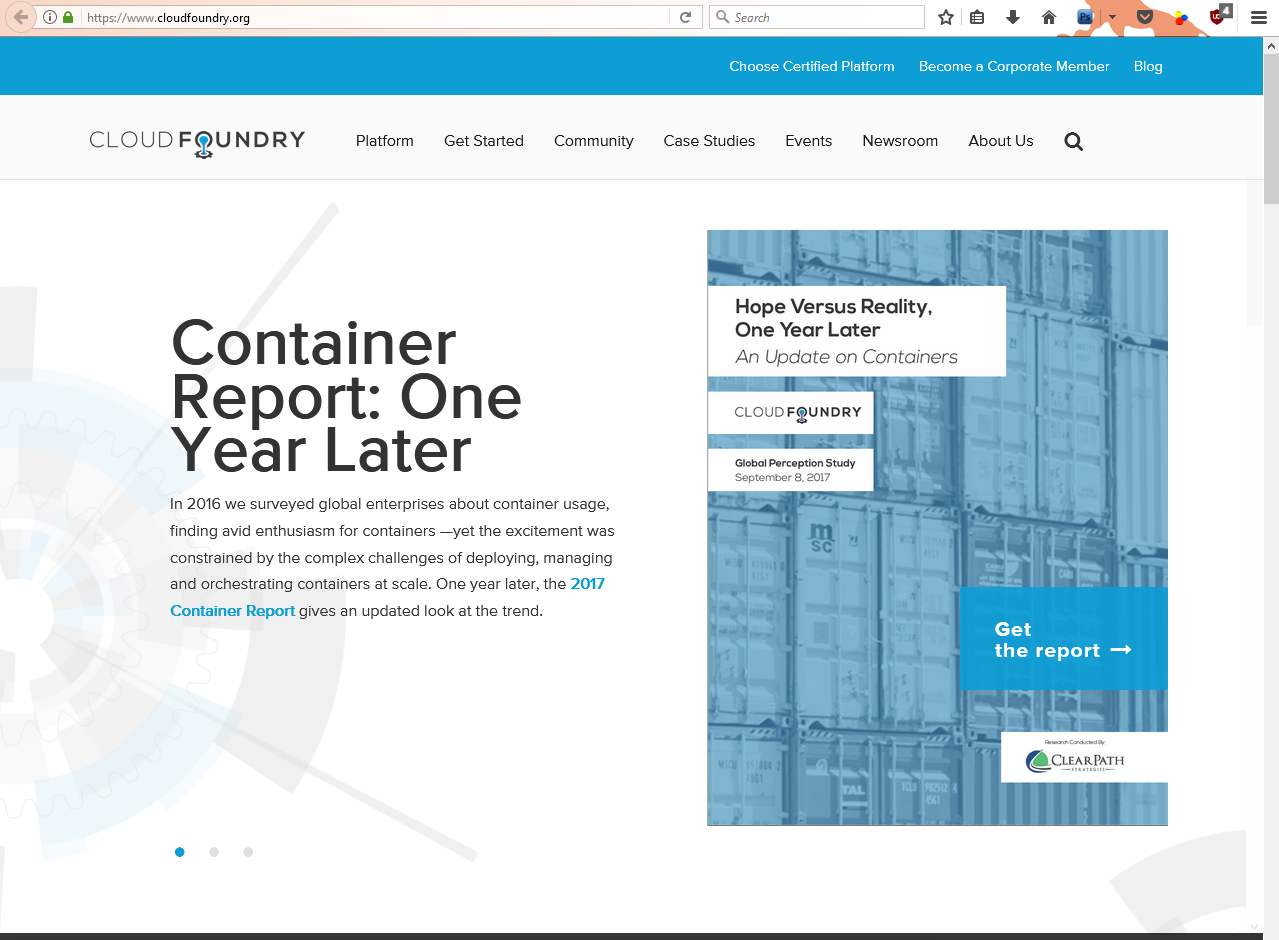Click the ClearPath Strategies logo
The image size is (1279, 940).
(1075, 762)
